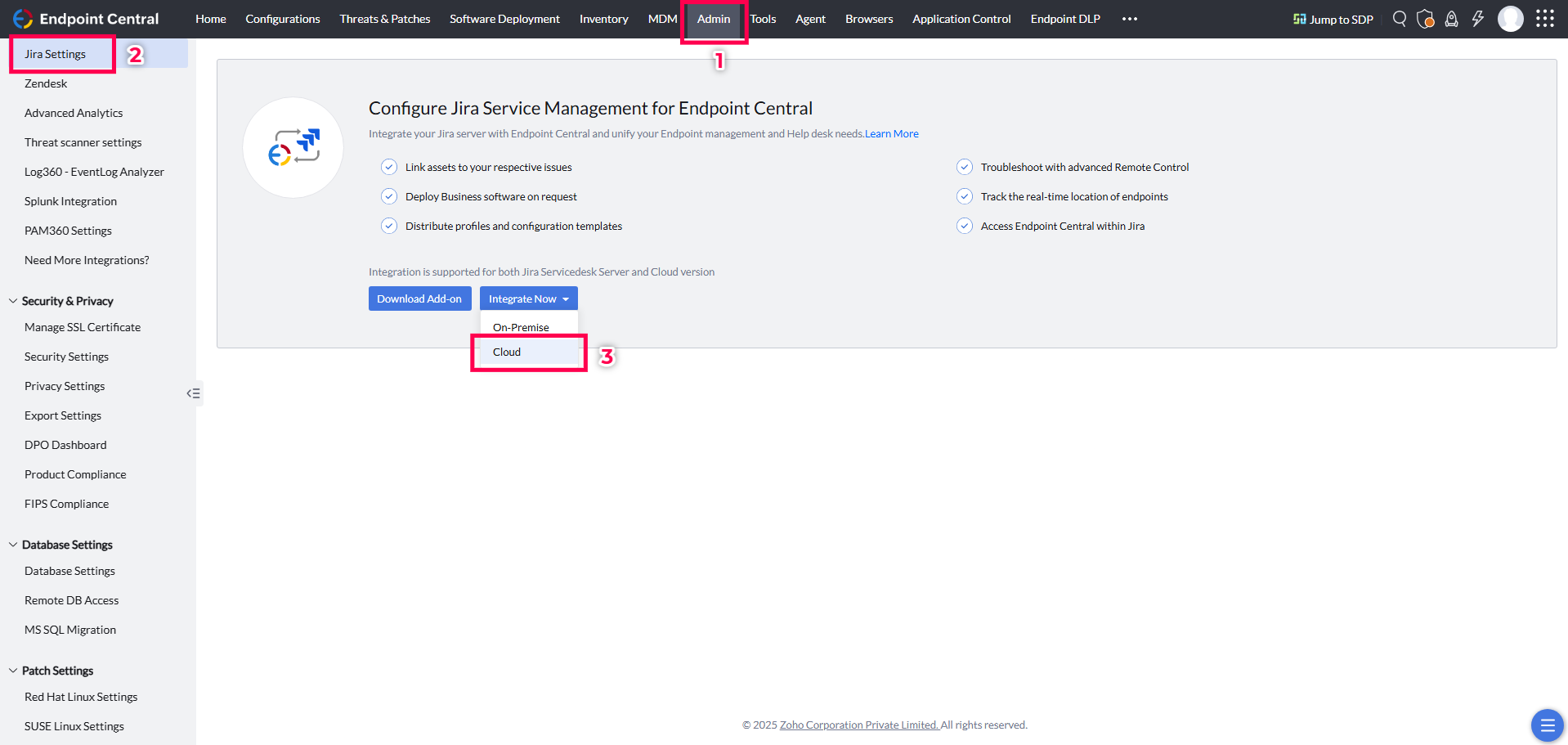Click 'Track the real-time location of endpoints'
The width and height of the screenshot is (1568, 745).
1074,197
